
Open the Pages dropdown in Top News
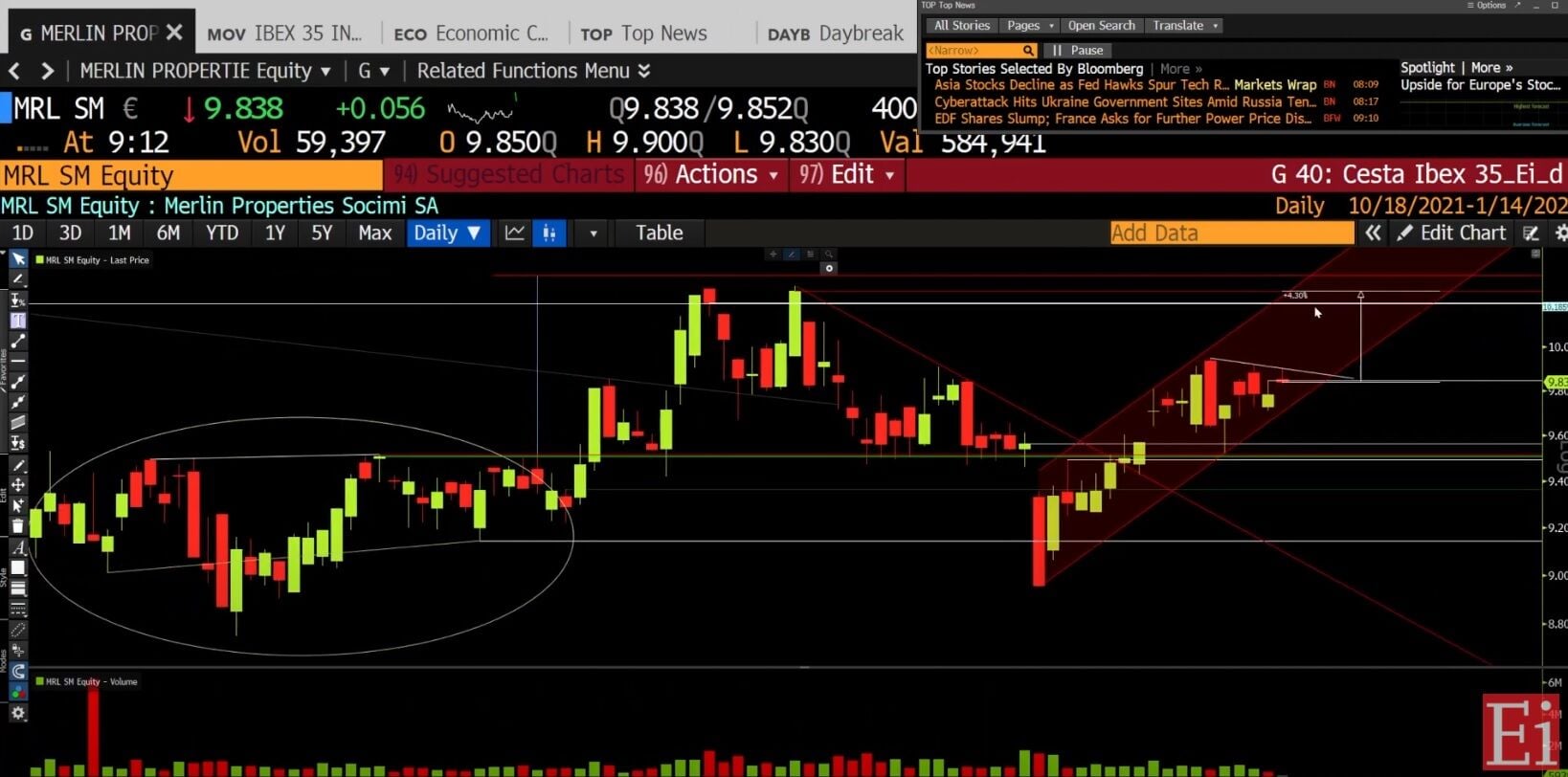click(1029, 26)
